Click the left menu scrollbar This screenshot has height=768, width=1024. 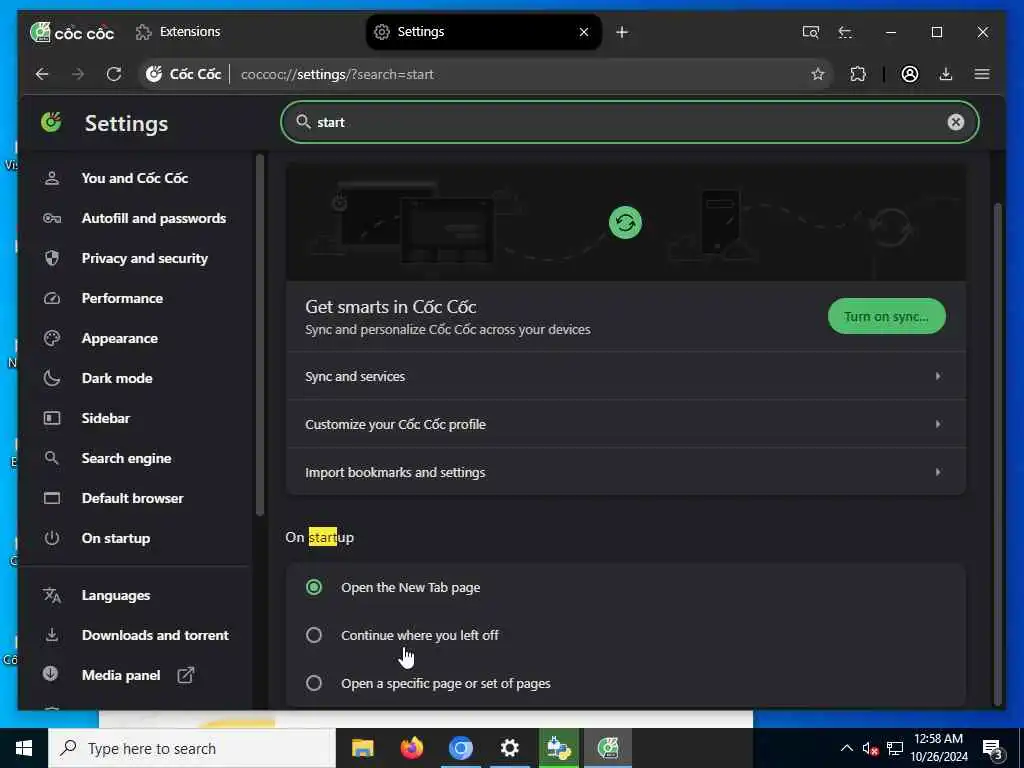click(x=260, y=334)
